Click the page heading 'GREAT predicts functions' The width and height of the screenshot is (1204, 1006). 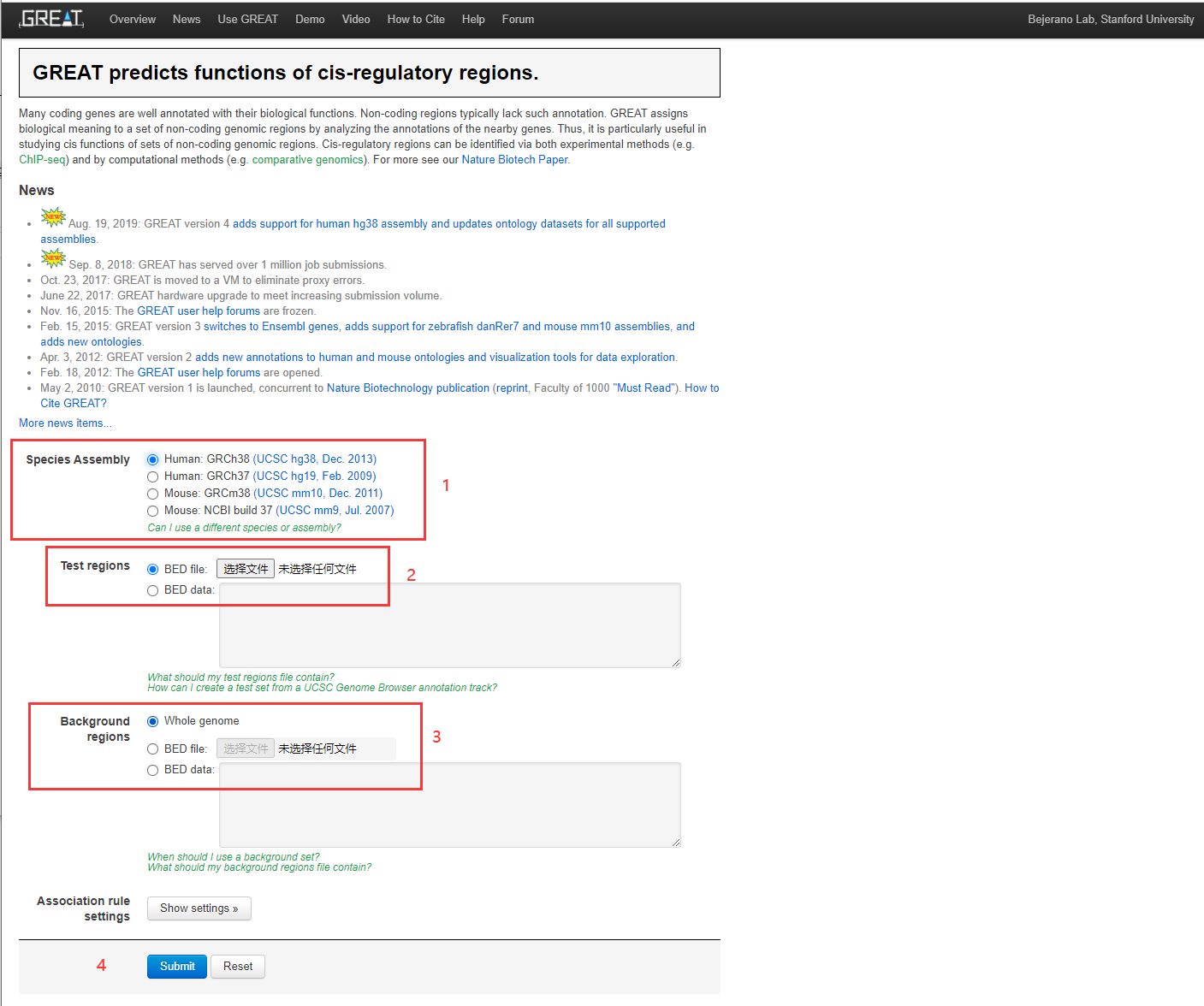click(286, 73)
